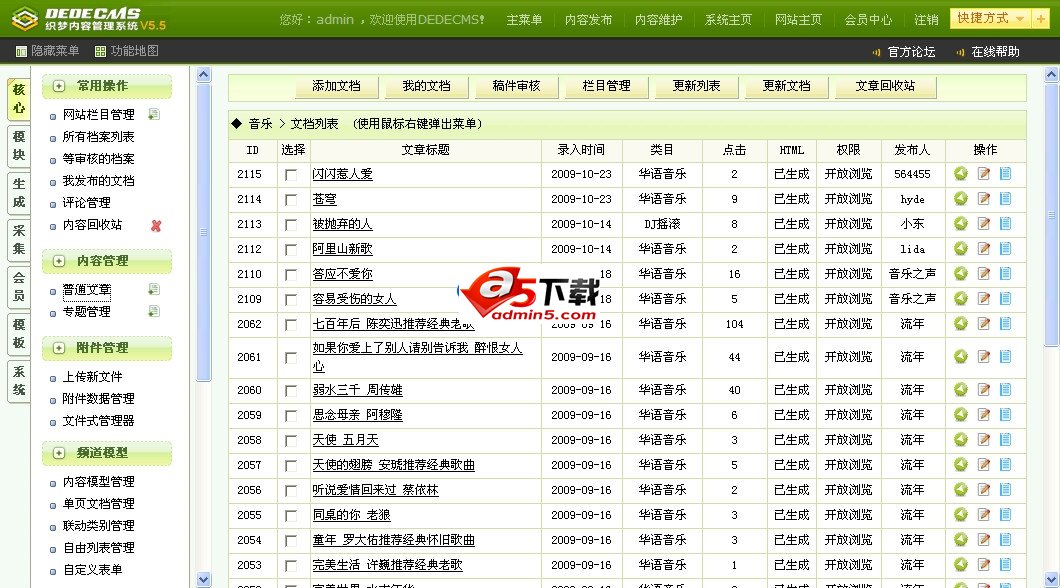The image size is (1060, 588).
Task: Click the 栏目管理 button
Action: point(606,86)
